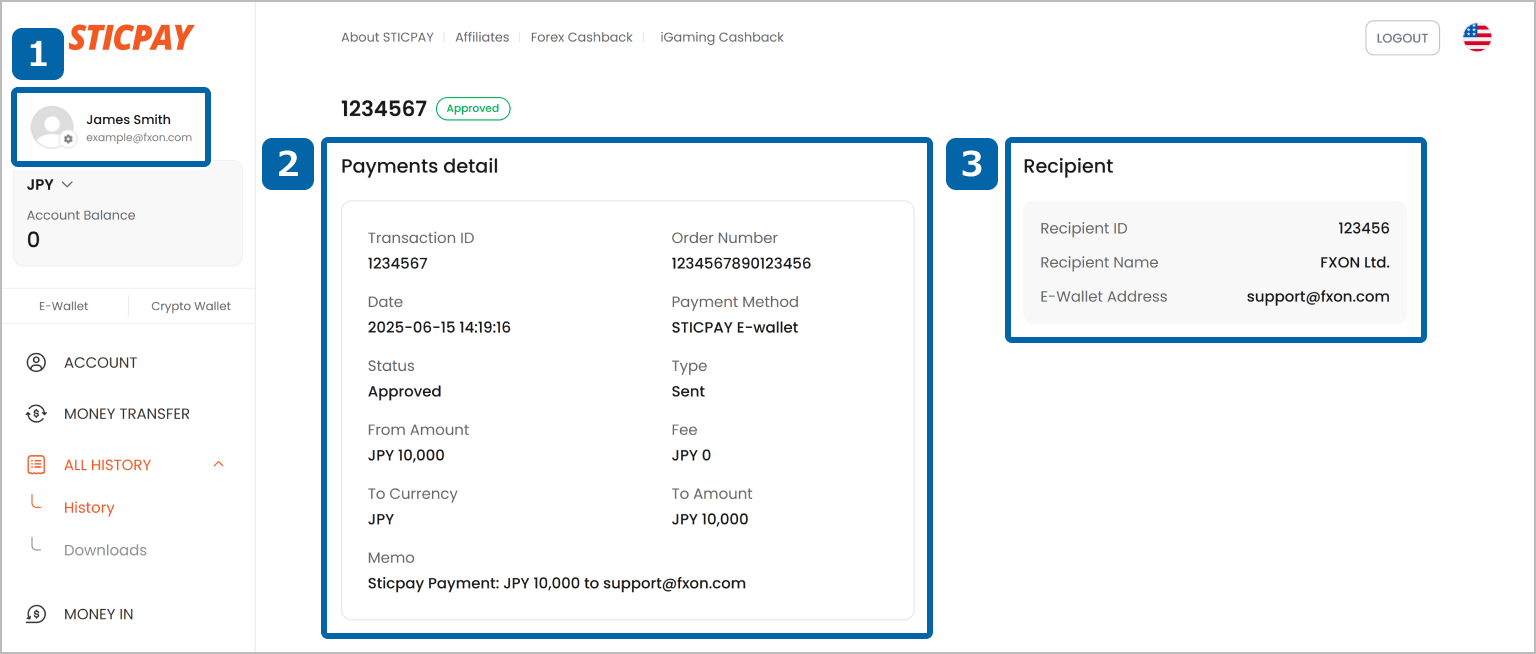
Task: Click the James Smith profile name
Action: click(x=128, y=120)
